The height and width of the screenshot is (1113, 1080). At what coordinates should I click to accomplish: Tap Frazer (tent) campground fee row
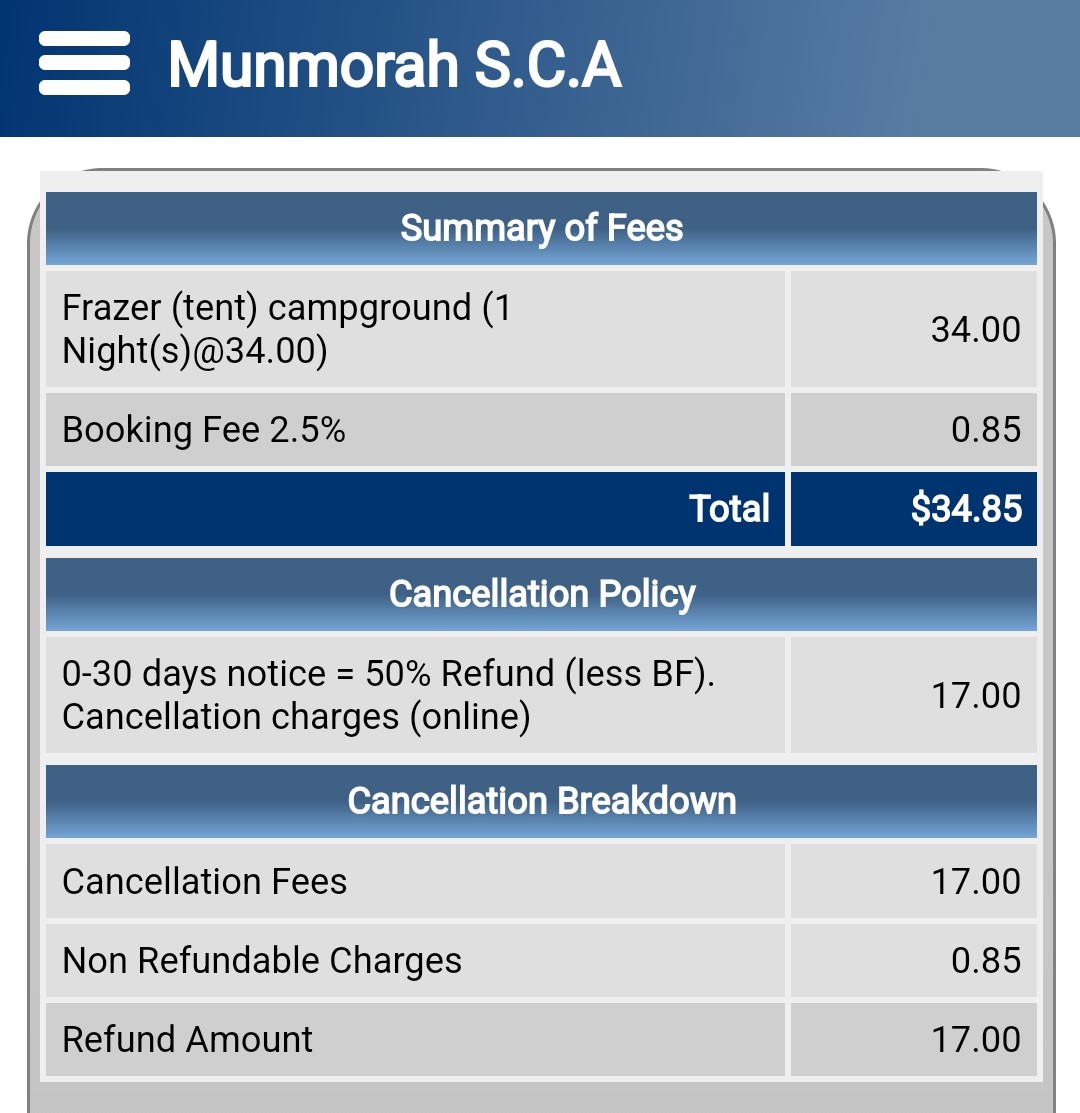[x=415, y=329]
